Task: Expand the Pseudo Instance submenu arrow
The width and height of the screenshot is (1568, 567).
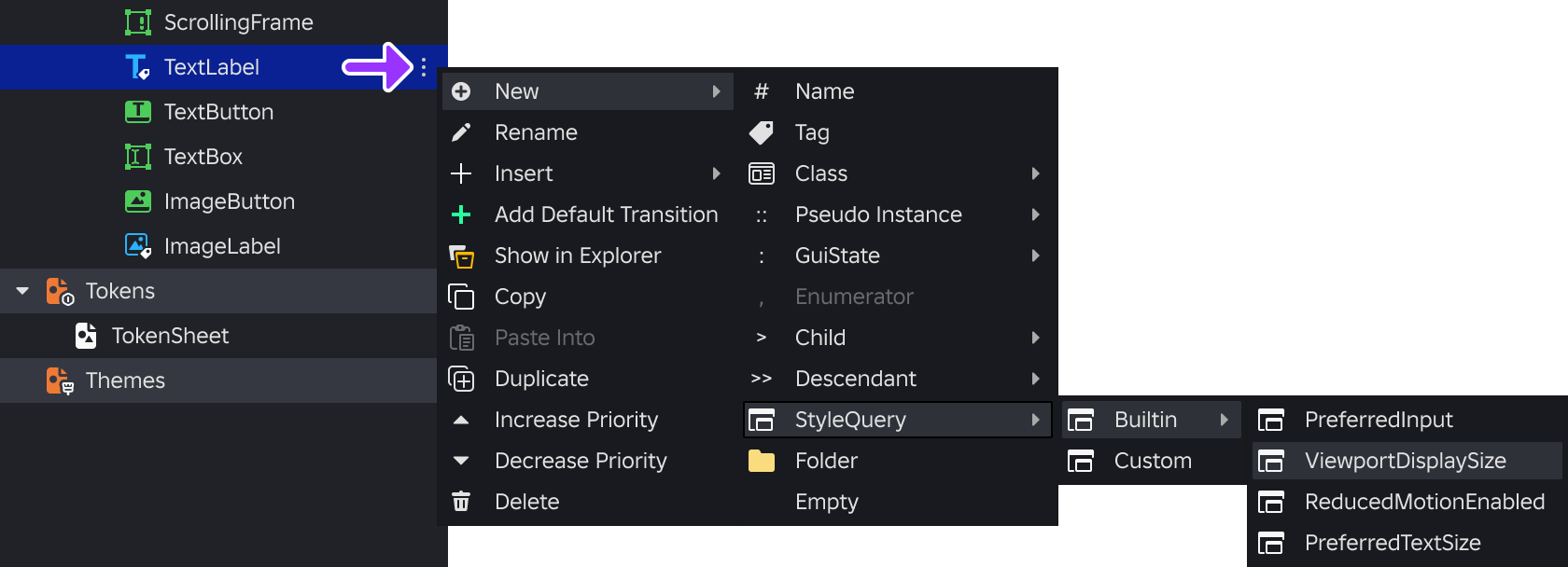Action: click(x=1035, y=214)
